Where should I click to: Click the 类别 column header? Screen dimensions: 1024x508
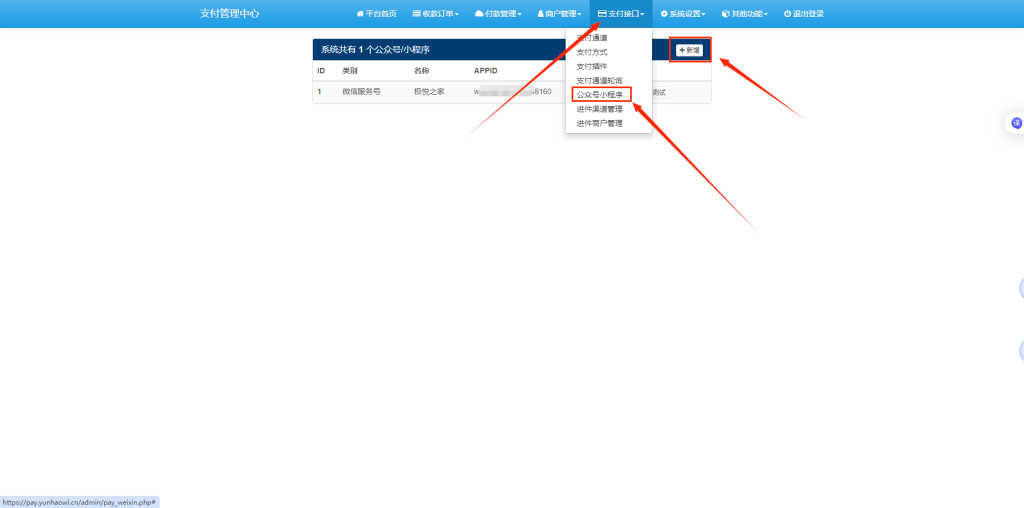[x=349, y=71]
